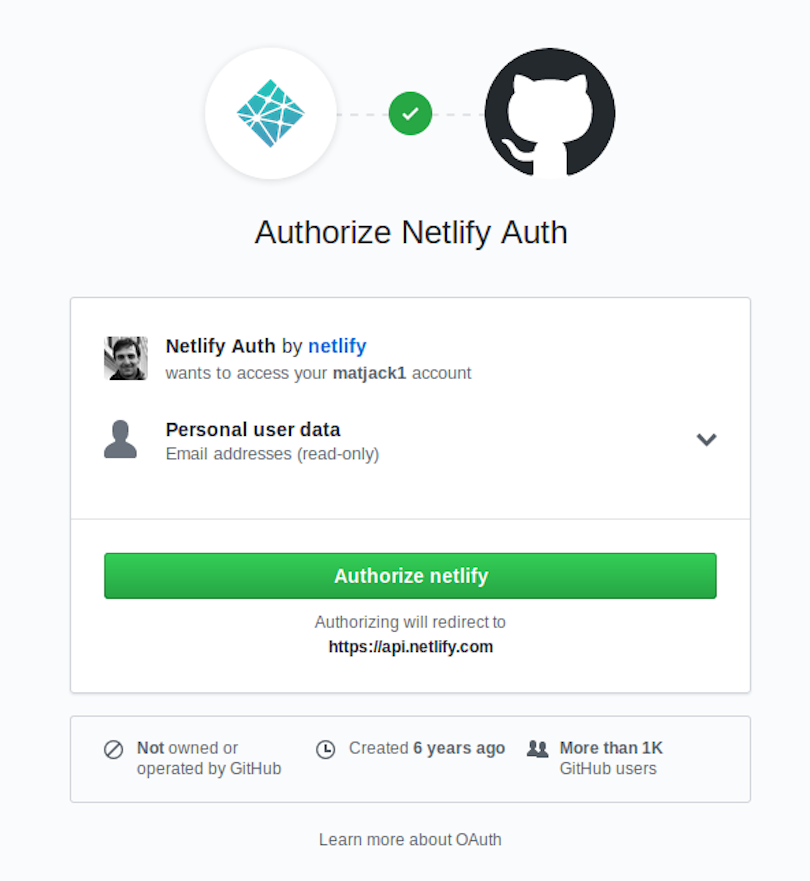The image size is (810, 881).
Task: Click the Created 6 years ago text
Action: tap(427, 748)
